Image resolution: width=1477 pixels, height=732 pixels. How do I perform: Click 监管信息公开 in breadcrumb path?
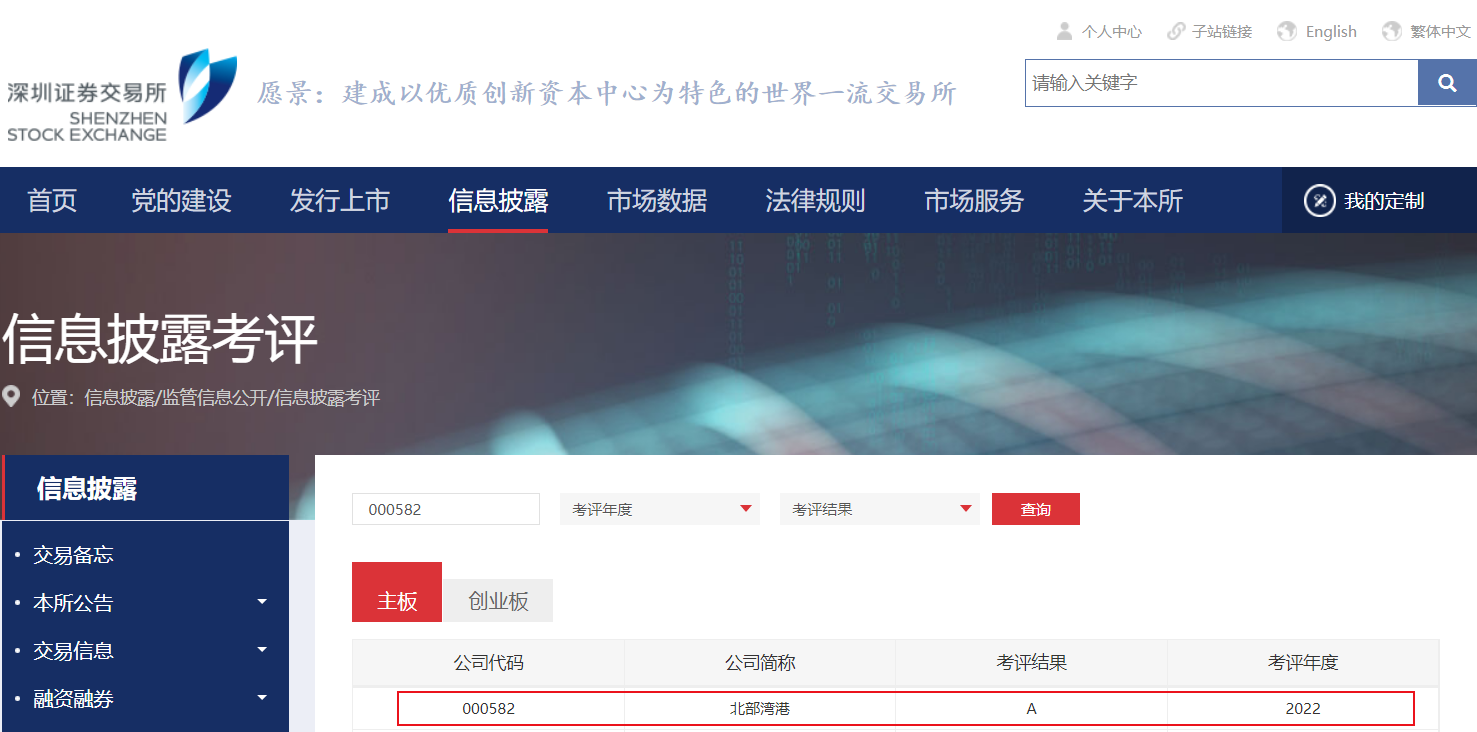point(215,398)
